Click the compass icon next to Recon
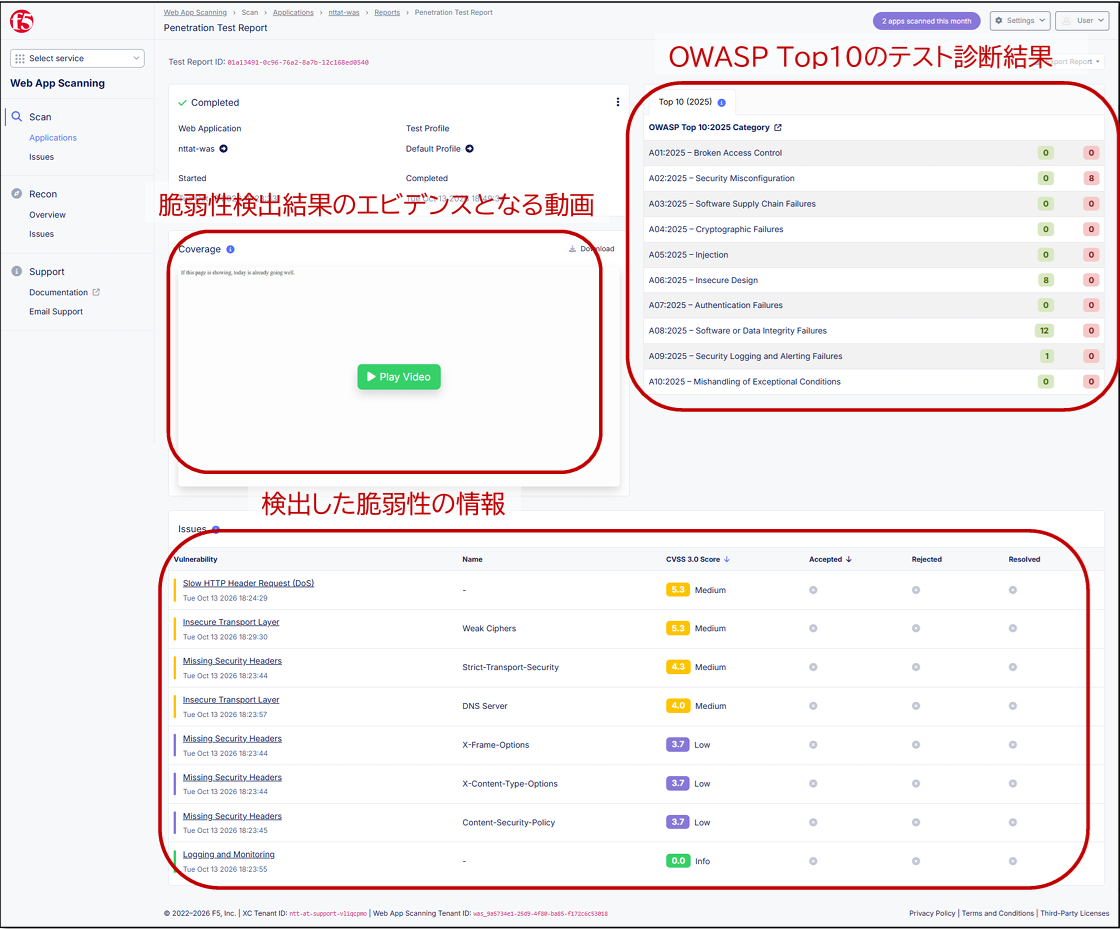Image resolution: width=1120 pixels, height=929 pixels. tap(16, 194)
